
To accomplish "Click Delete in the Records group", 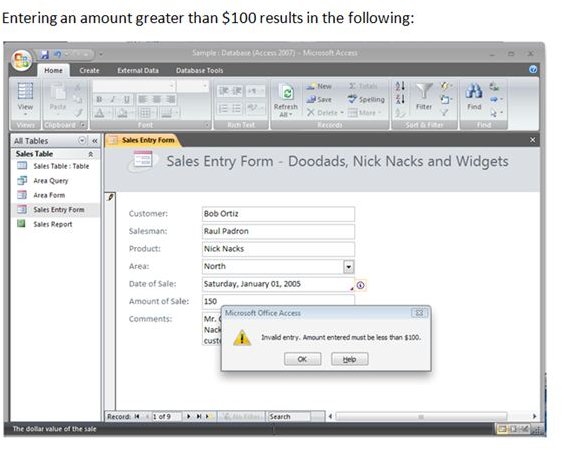I will pos(325,113).
